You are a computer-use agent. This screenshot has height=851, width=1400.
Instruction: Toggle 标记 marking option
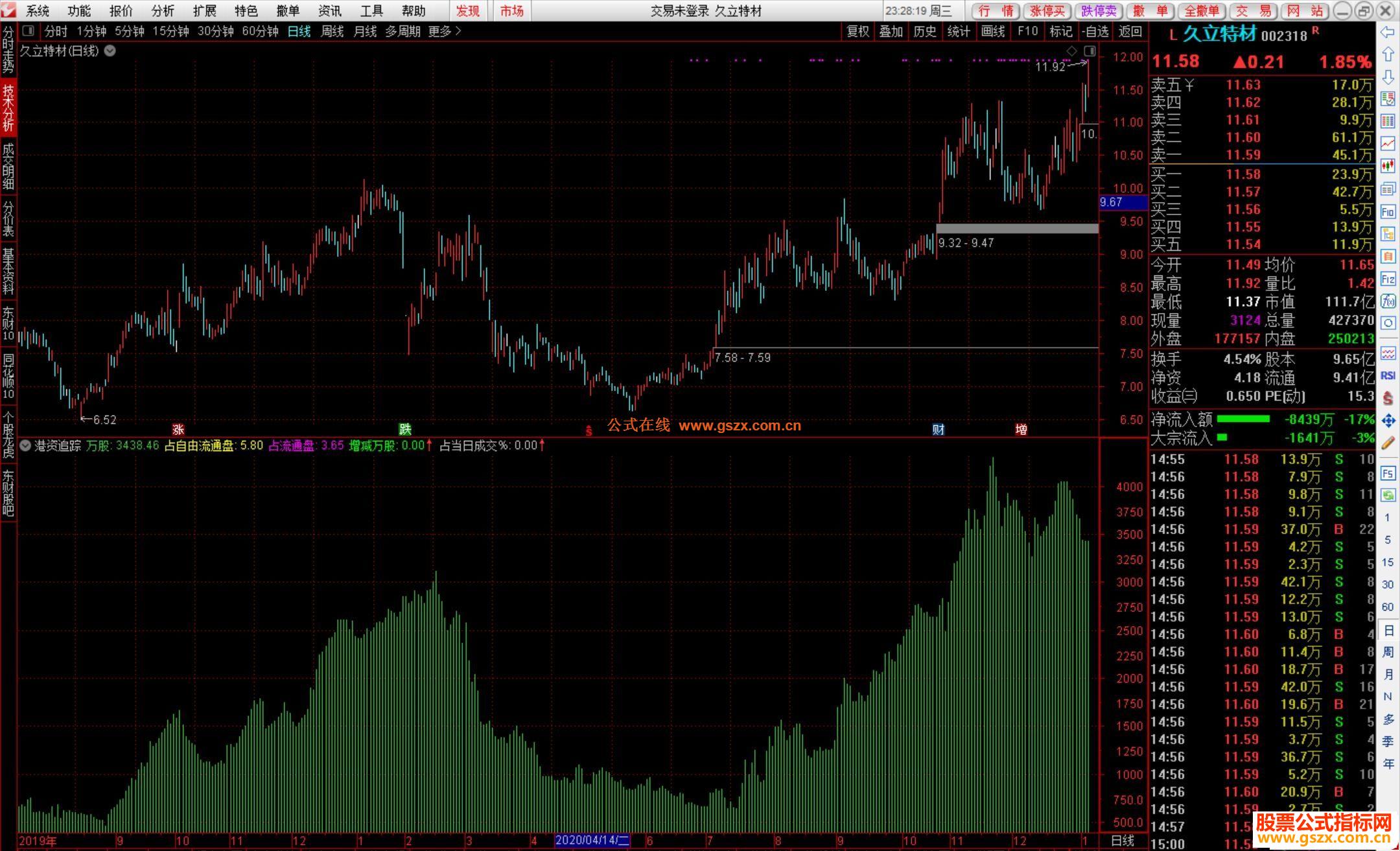click(x=1060, y=31)
